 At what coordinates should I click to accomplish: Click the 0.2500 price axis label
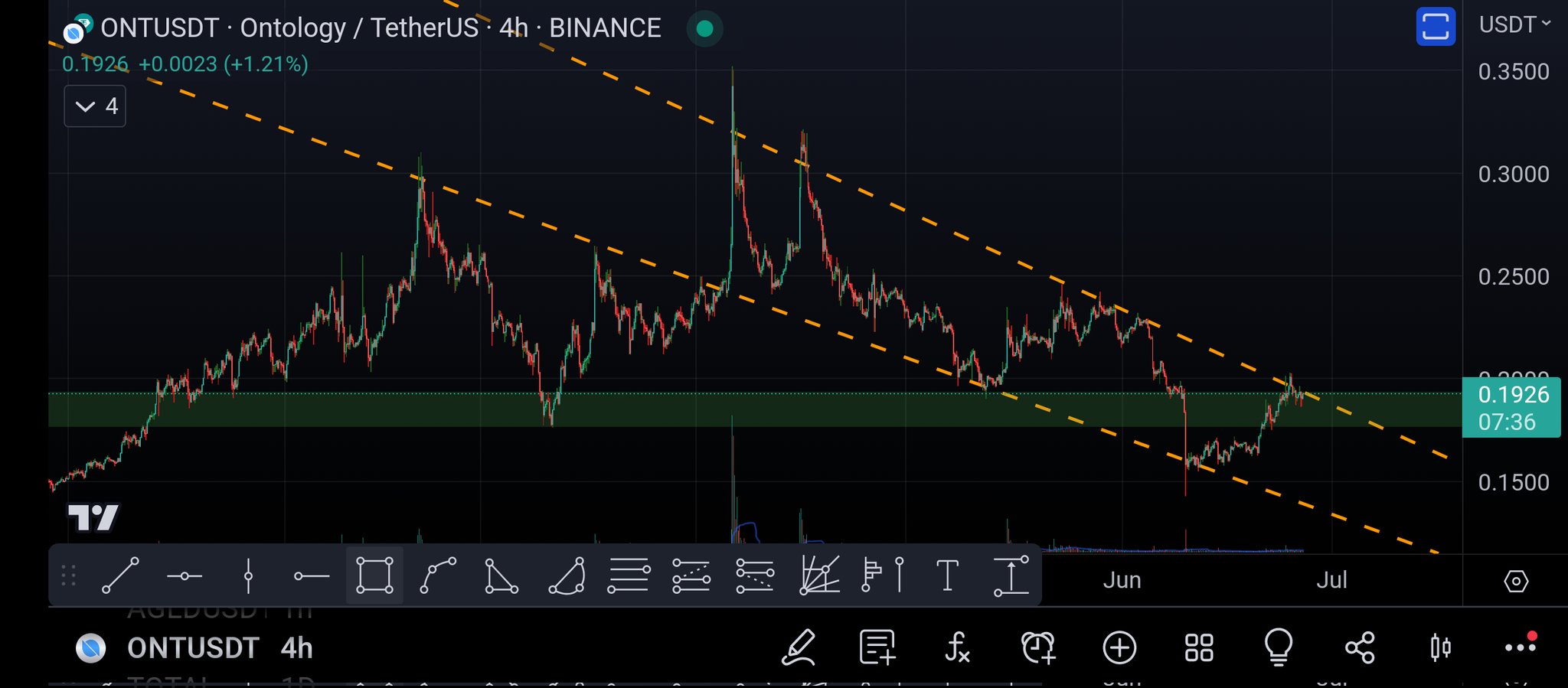1514,277
